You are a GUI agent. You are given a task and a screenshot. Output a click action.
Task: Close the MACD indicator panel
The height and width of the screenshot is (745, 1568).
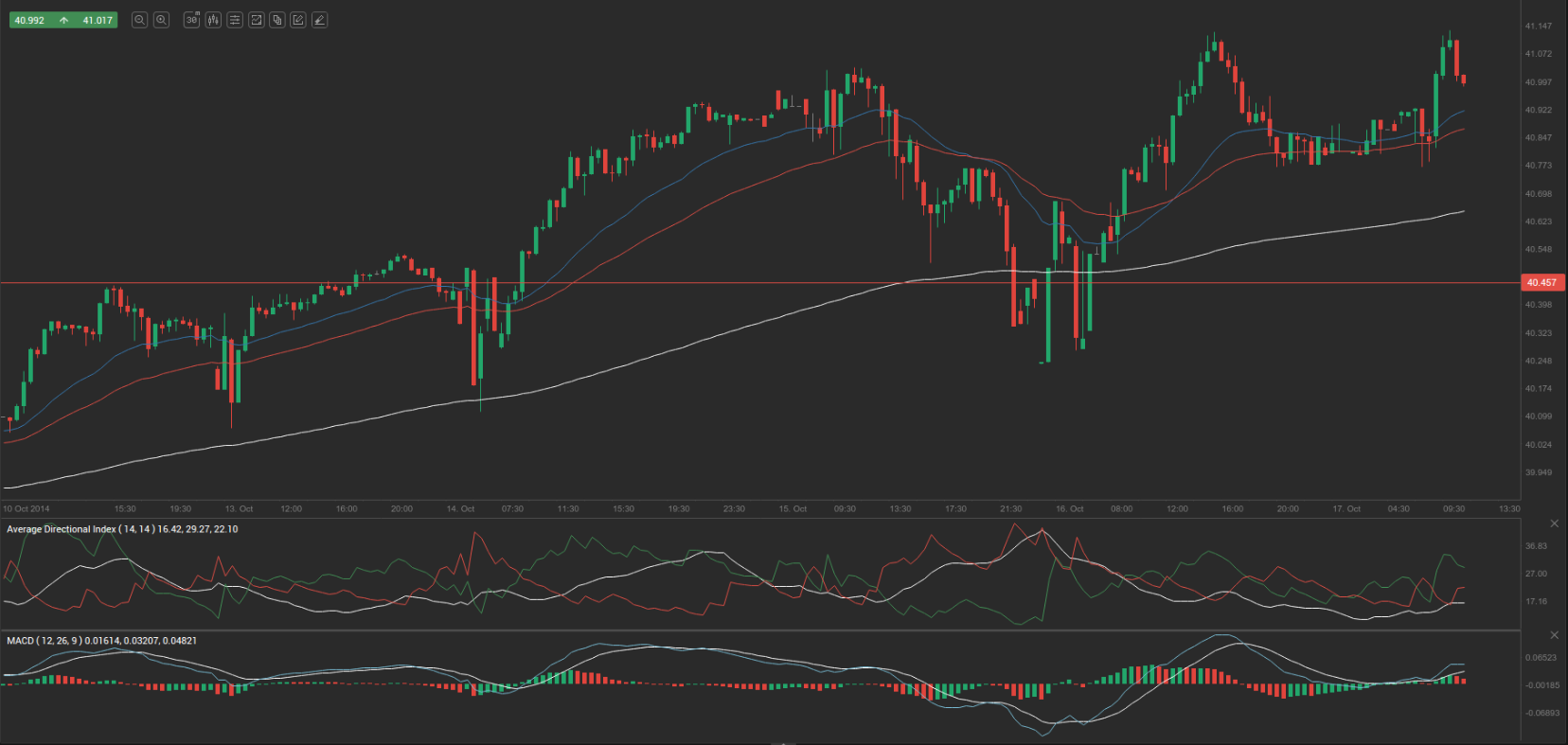click(1554, 635)
